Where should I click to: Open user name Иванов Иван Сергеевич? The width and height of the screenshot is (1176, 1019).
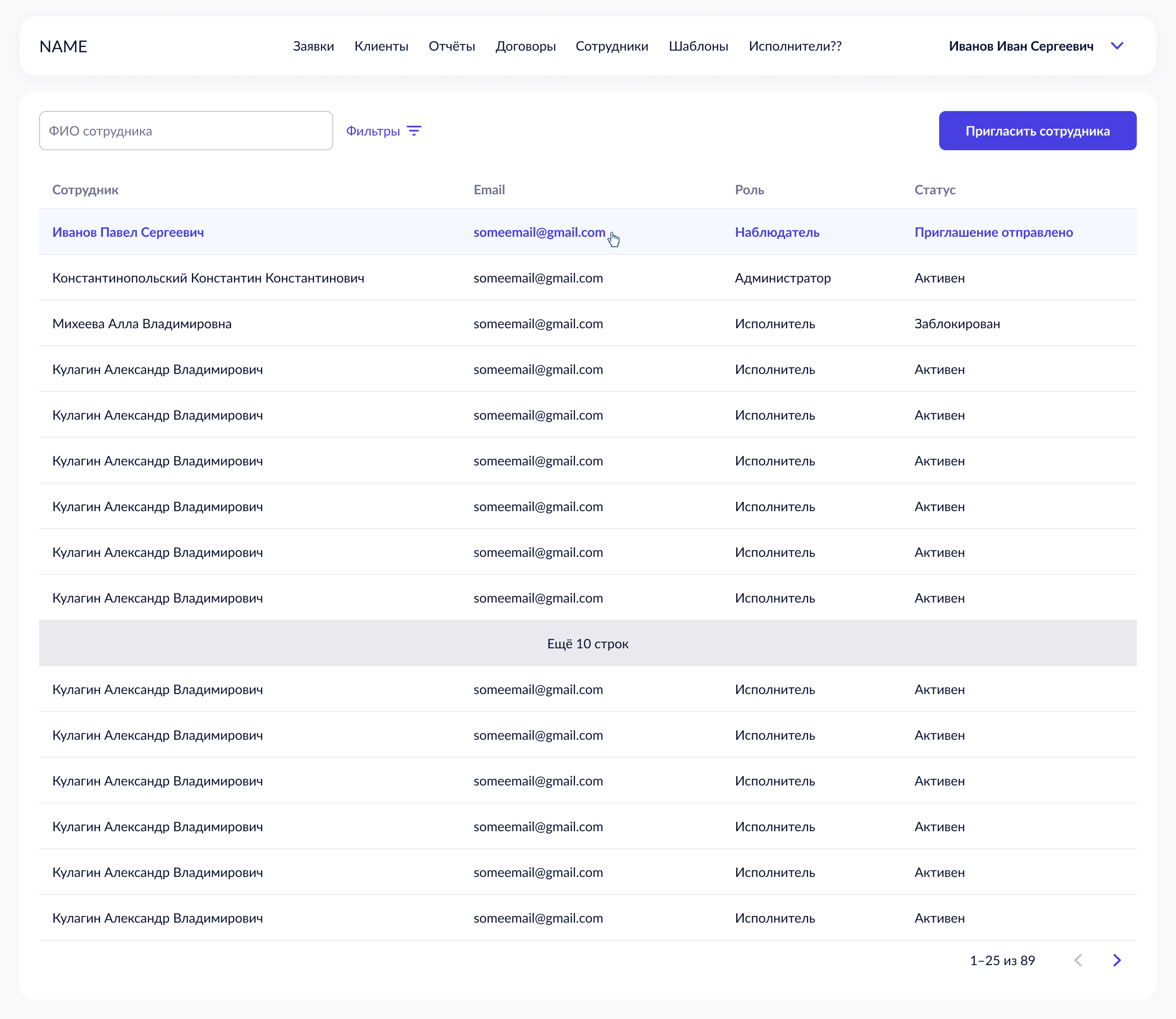(x=1021, y=46)
